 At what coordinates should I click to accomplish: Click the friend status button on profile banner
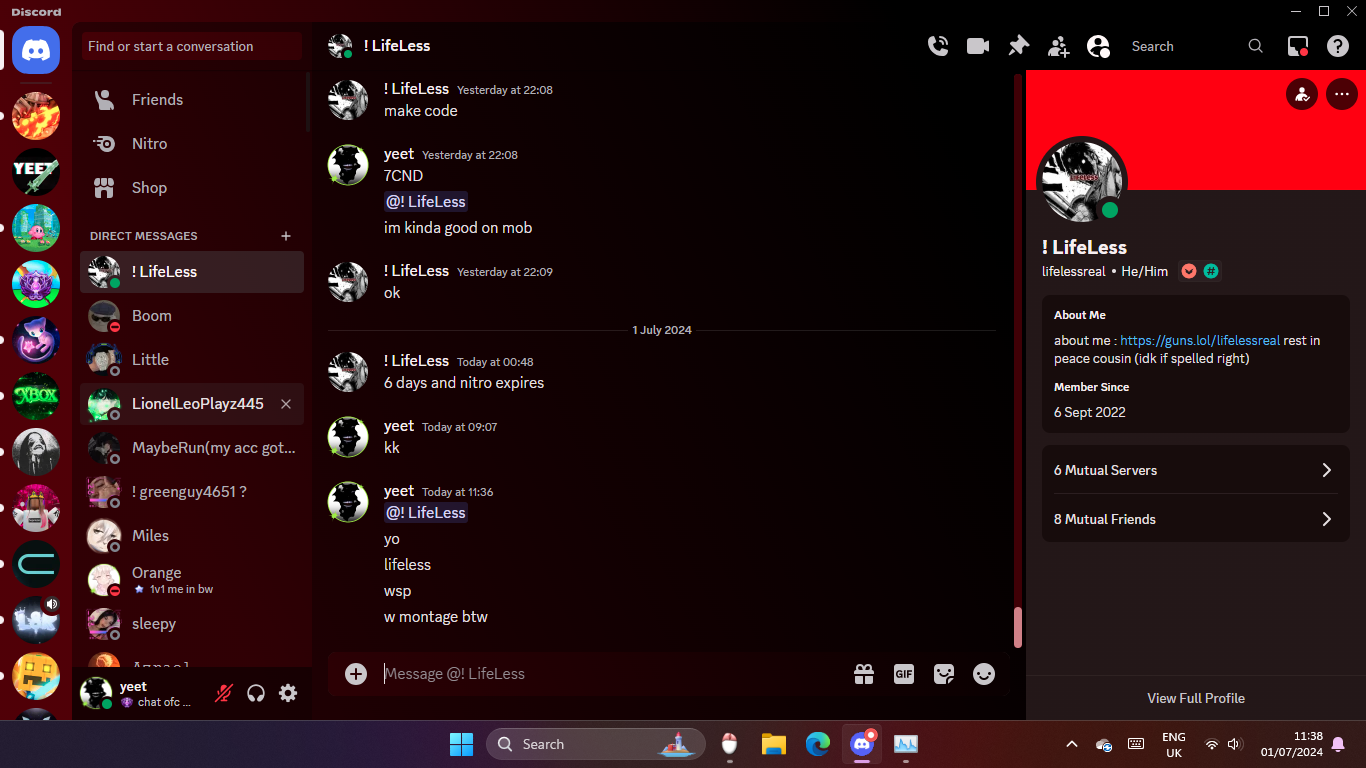coord(1301,95)
